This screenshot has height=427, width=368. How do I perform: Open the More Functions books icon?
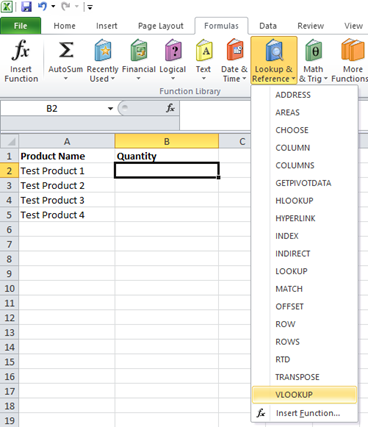353,50
